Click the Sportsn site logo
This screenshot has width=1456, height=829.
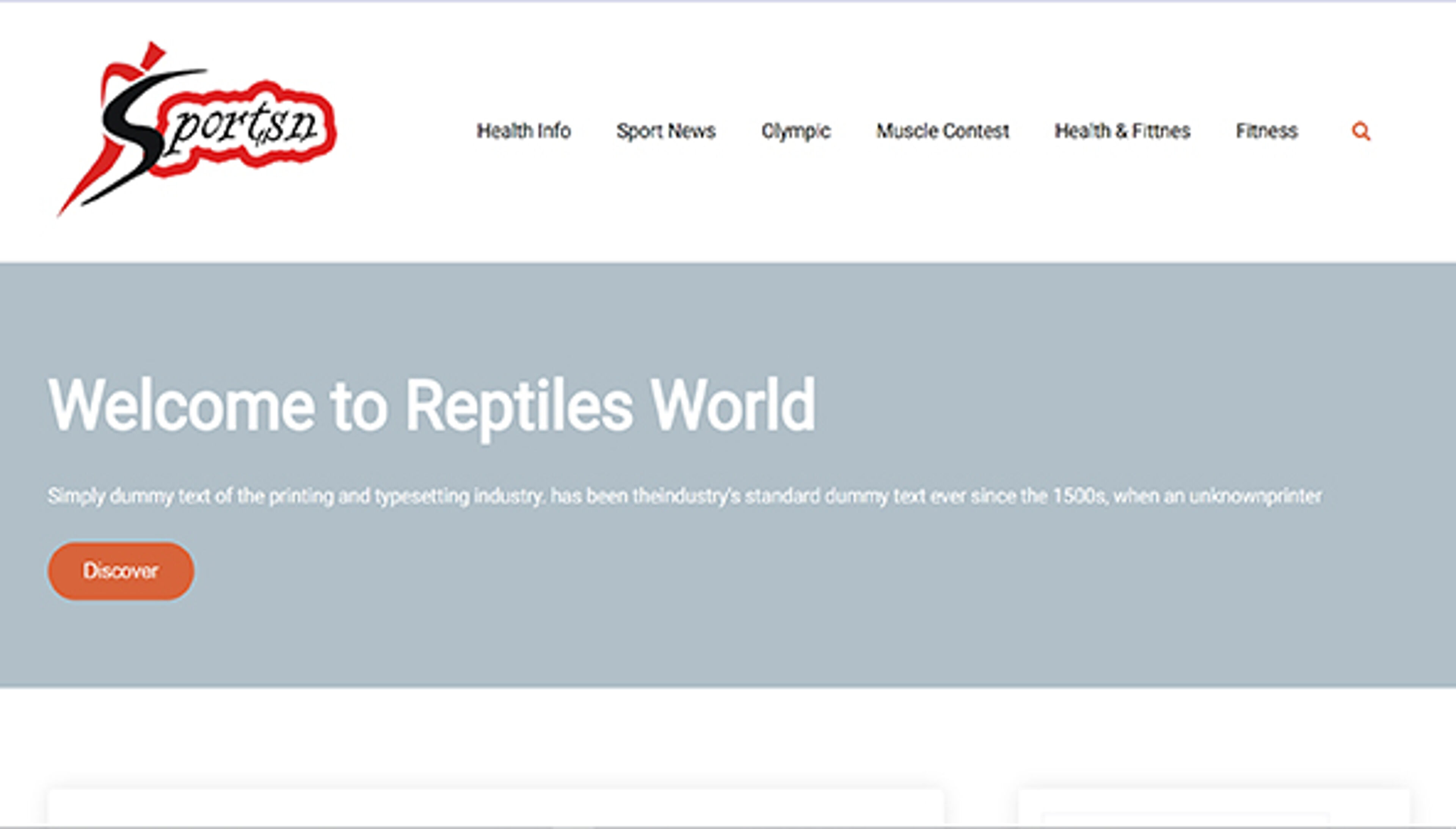point(196,130)
